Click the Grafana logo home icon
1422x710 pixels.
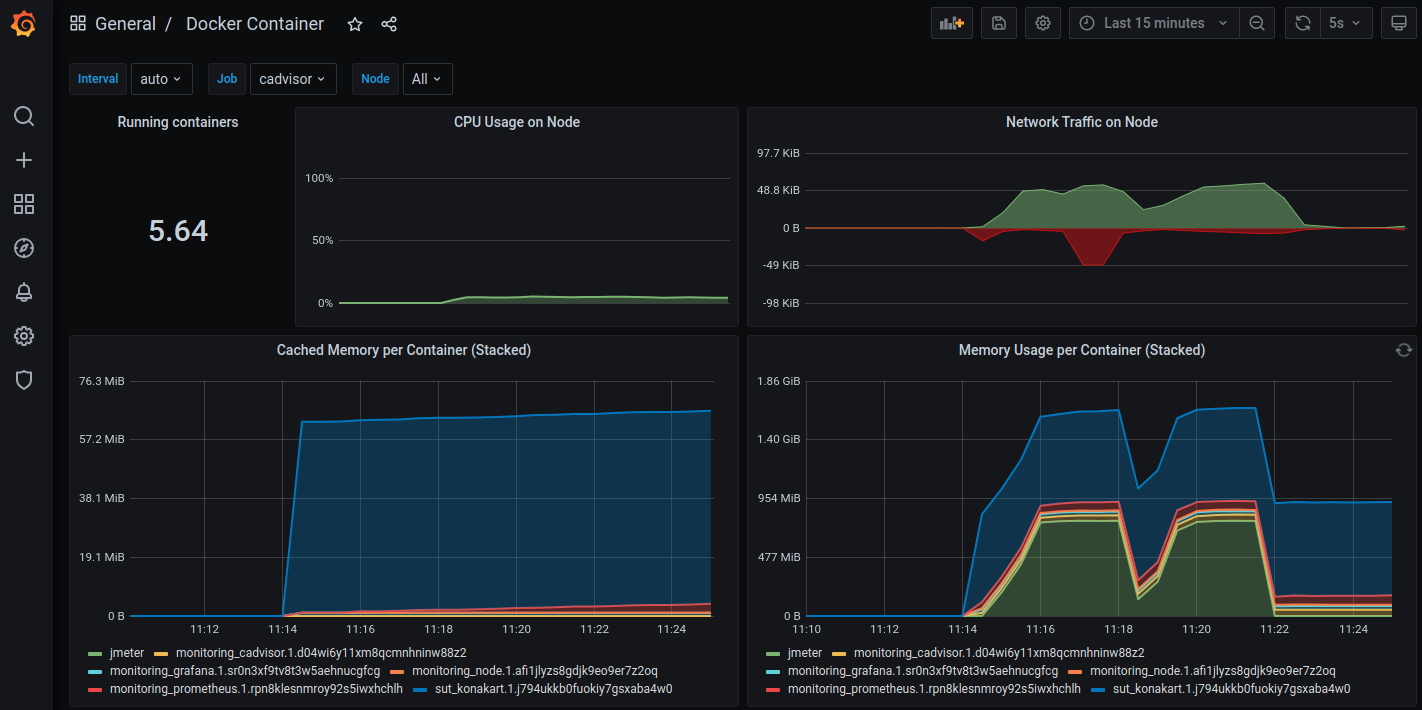24,24
